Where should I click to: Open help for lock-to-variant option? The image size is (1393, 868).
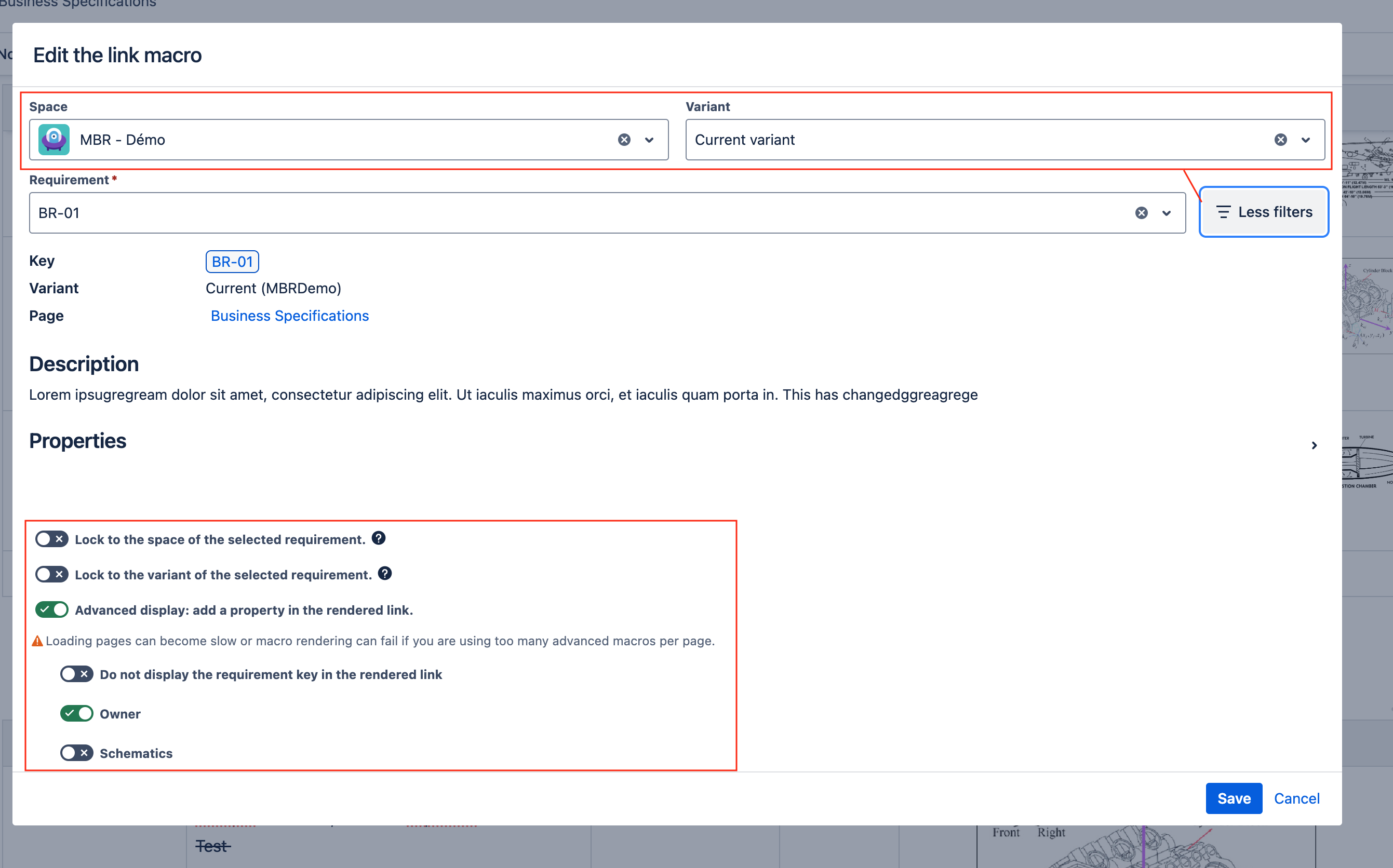coord(385,573)
